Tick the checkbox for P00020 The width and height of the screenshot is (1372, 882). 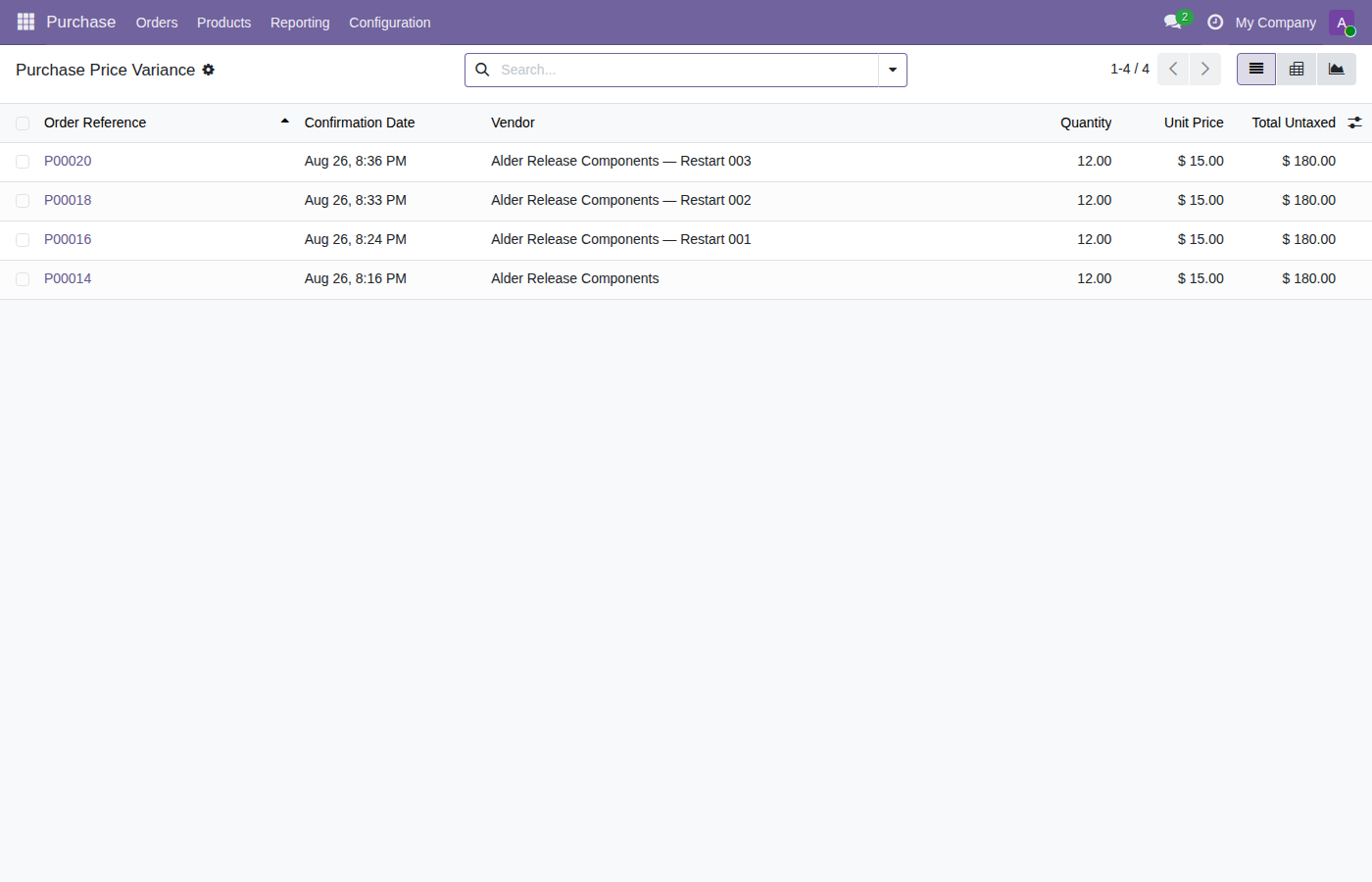[x=23, y=162]
